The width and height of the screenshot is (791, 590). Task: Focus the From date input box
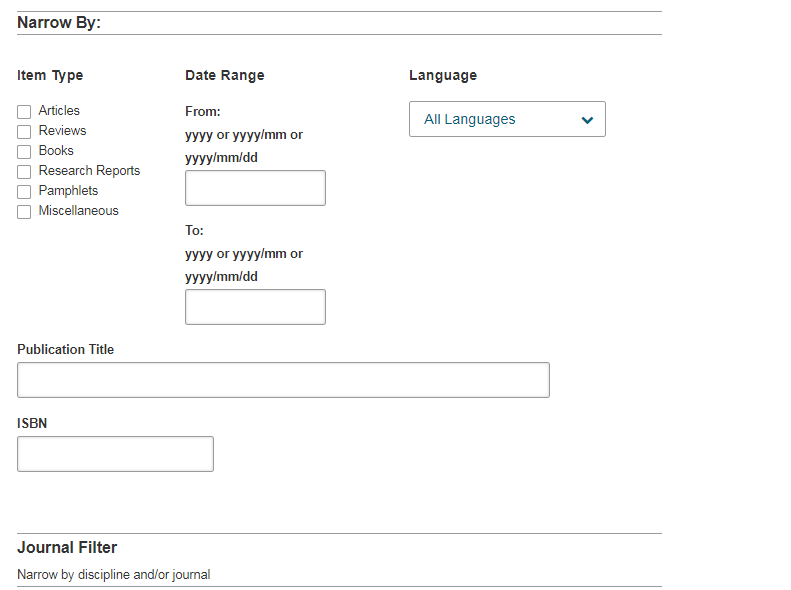click(x=255, y=188)
